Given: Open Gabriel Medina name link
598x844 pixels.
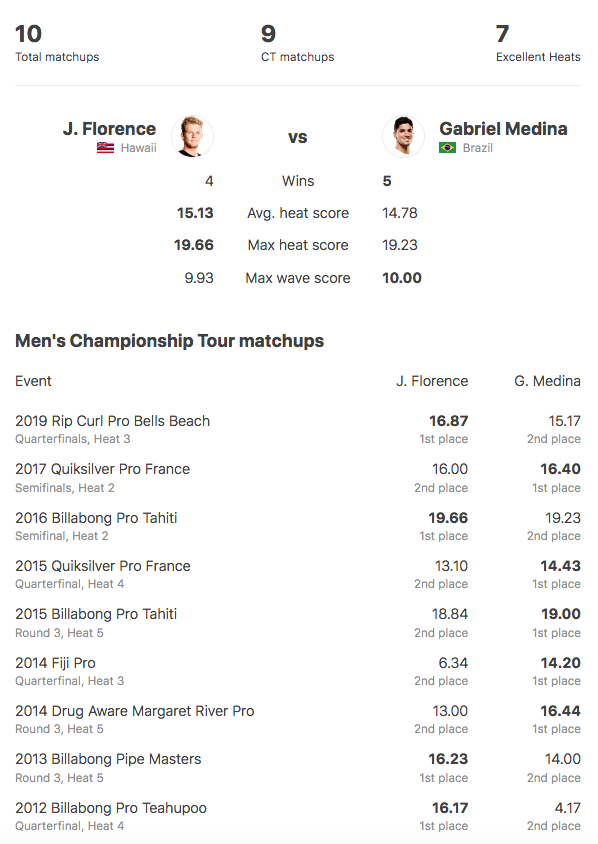Looking at the screenshot, I should pyautogui.click(x=503, y=129).
